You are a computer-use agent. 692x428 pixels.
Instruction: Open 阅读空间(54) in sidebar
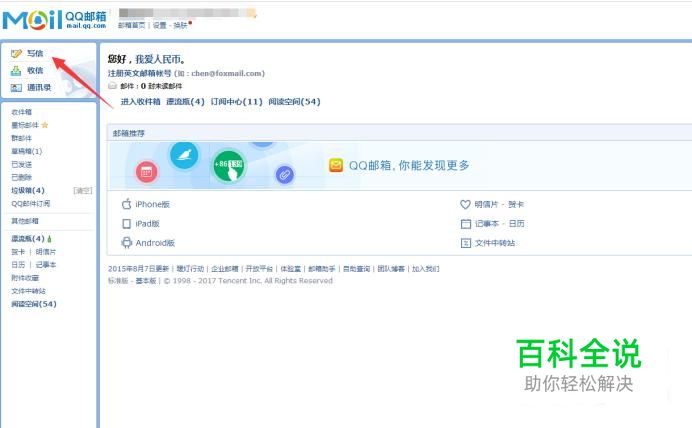point(34,304)
